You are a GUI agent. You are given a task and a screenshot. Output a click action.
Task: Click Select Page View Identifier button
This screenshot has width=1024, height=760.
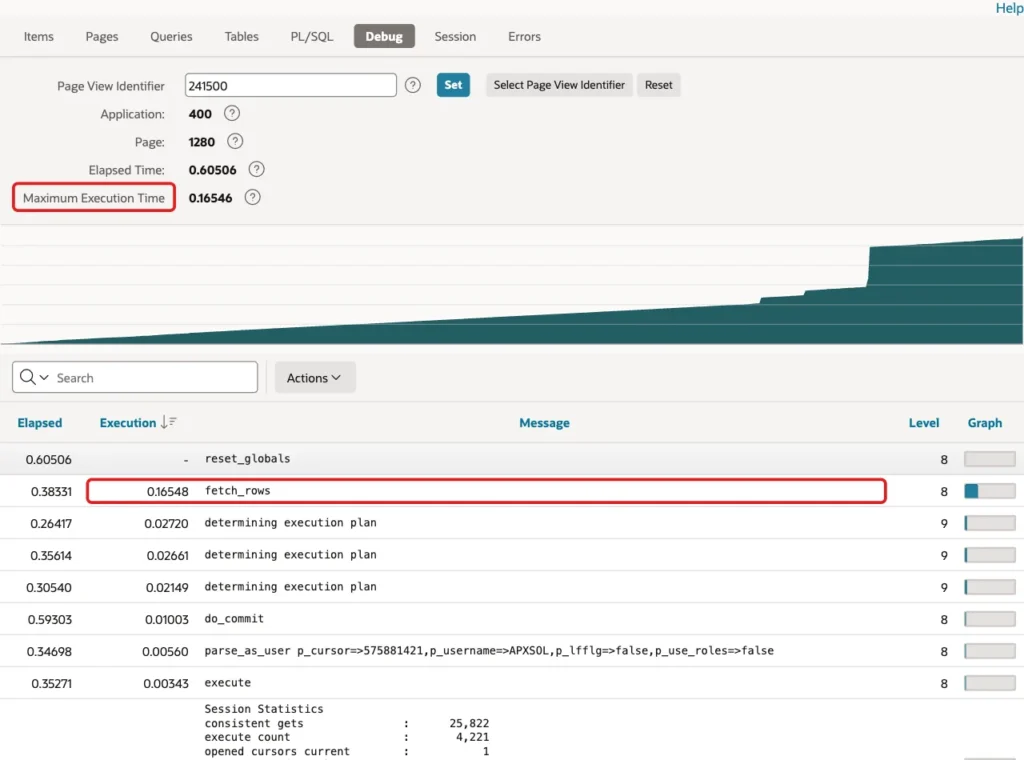coord(559,85)
